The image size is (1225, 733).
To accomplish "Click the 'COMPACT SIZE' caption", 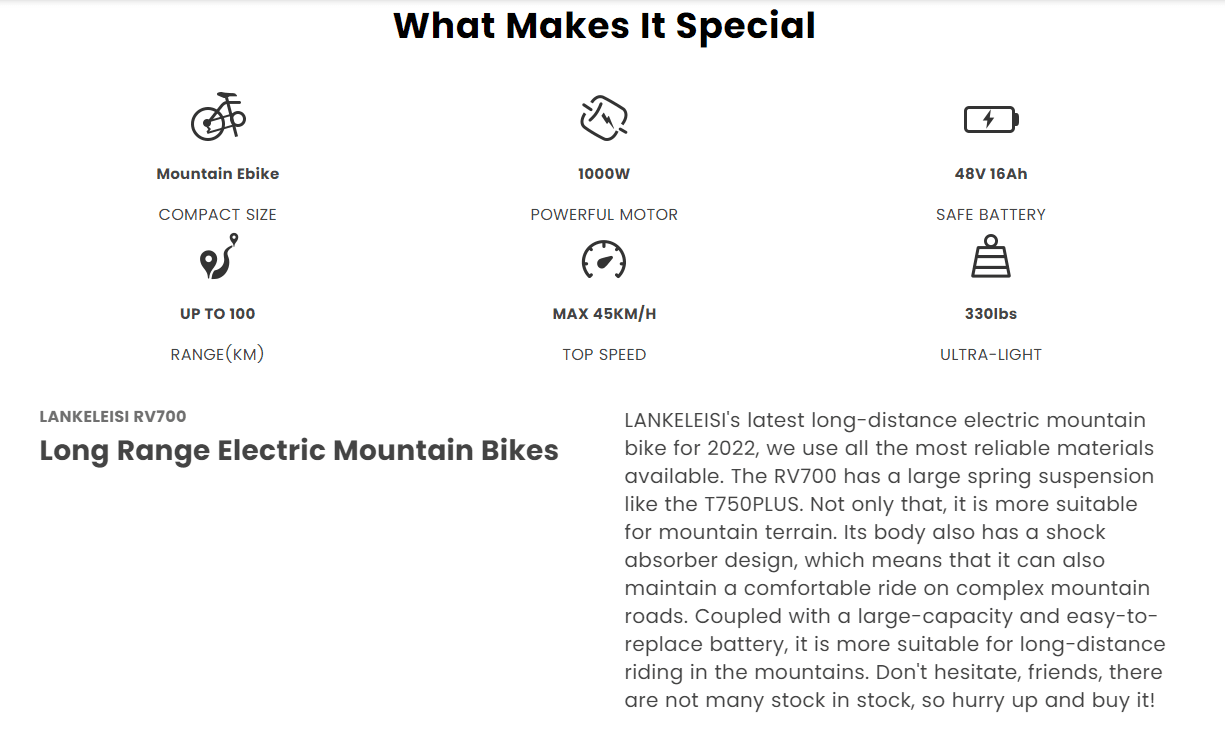I will pos(218,215).
